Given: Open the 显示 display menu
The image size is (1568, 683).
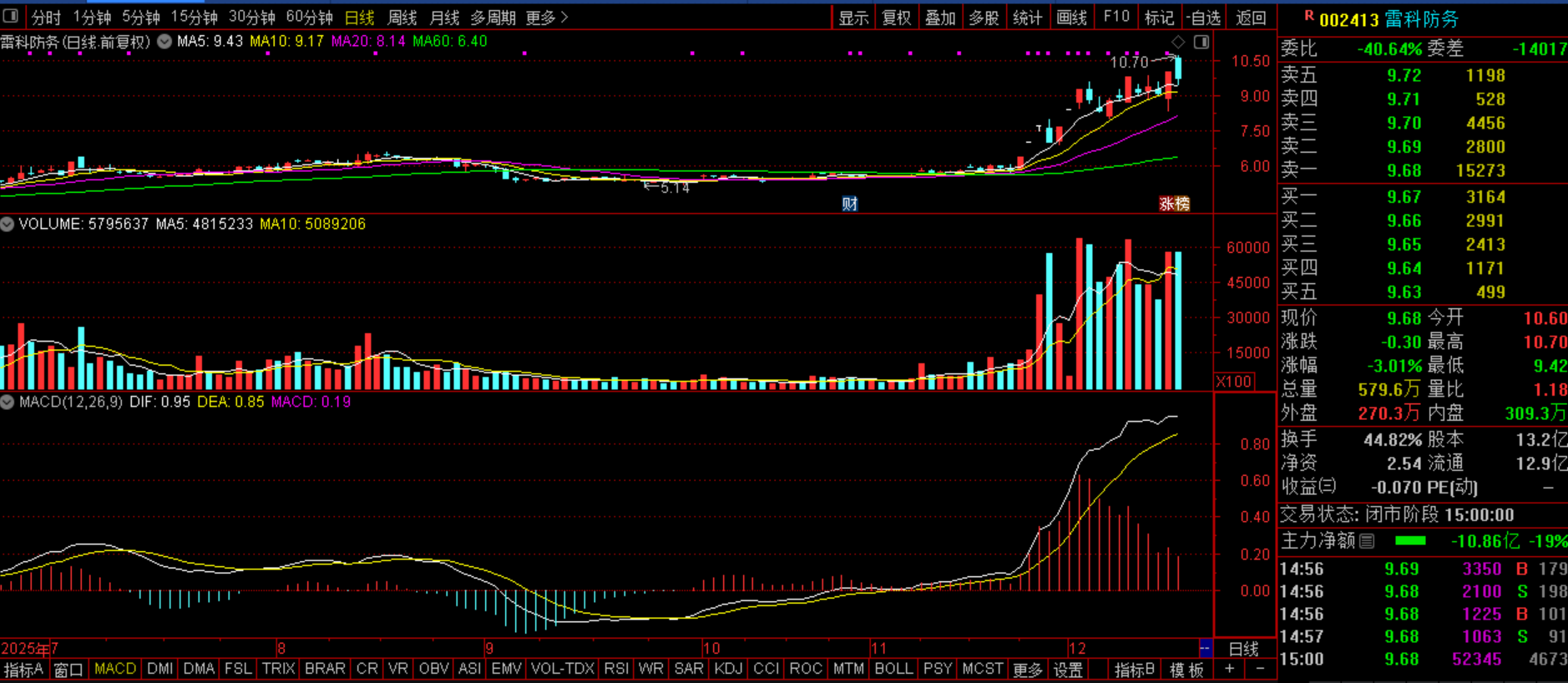Looking at the screenshot, I should click(853, 18).
